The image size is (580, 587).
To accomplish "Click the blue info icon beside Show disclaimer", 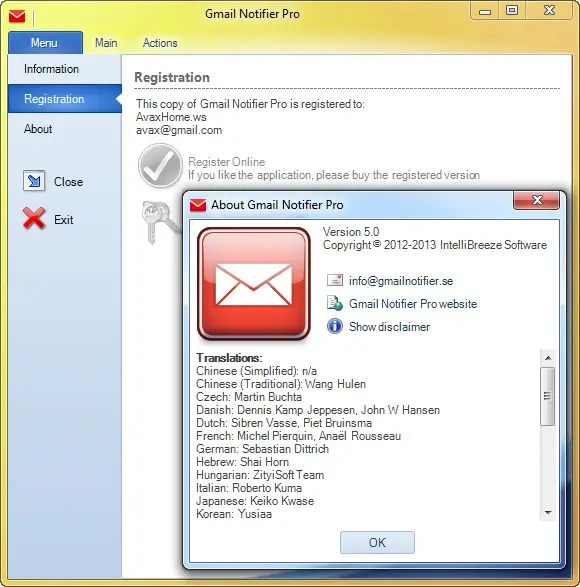I will (x=335, y=326).
